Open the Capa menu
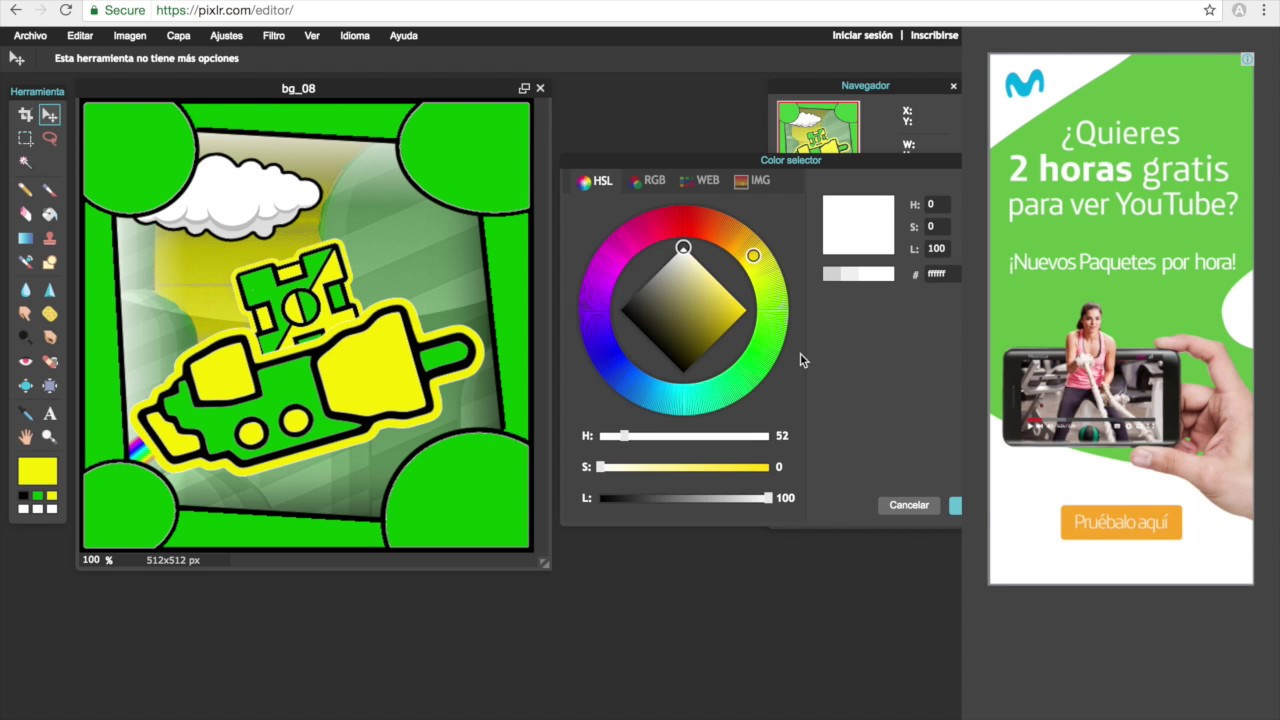The image size is (1280, 720). (178, 35)
